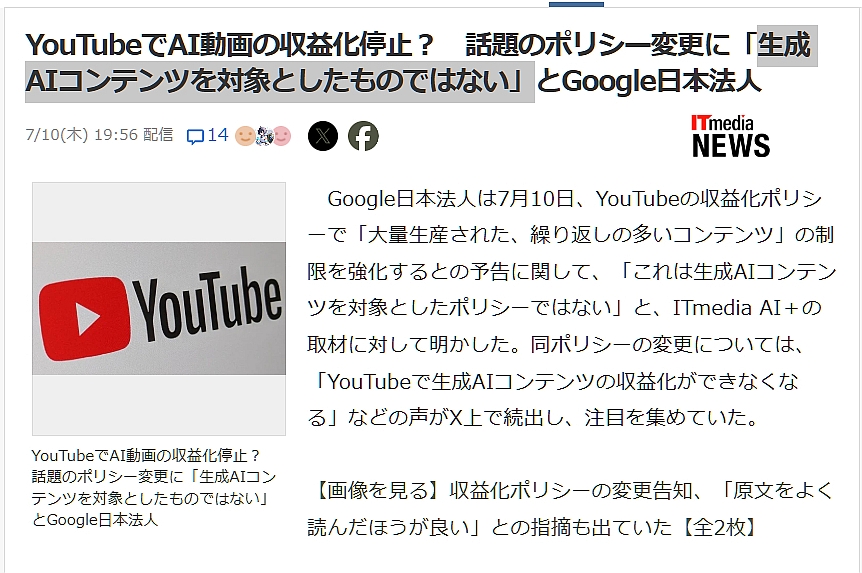Screen dimensions: 862x573
Task: Open the 【画像を見る】 image gallery link
Action: pyautogui.click(x=571, y=509)
